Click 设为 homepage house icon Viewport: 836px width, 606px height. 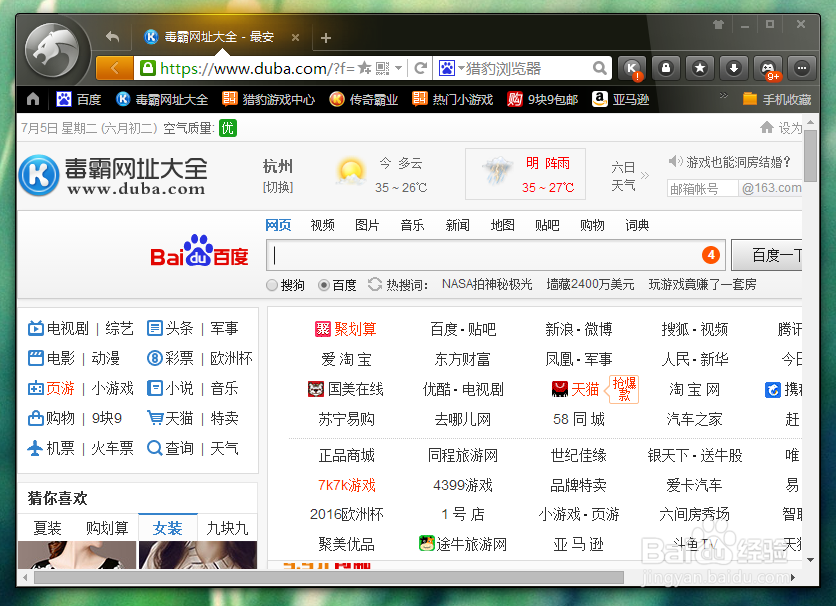[767, 127]
